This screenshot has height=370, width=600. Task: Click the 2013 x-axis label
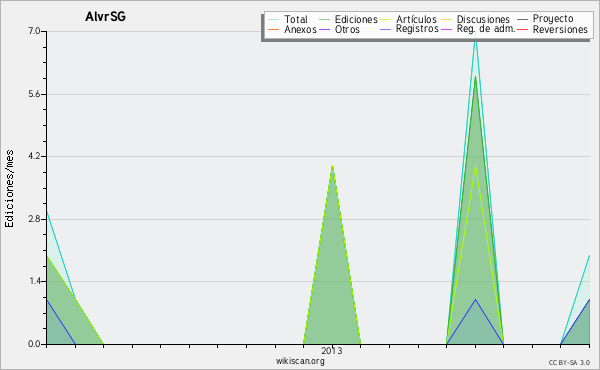(x=332, y=350)
